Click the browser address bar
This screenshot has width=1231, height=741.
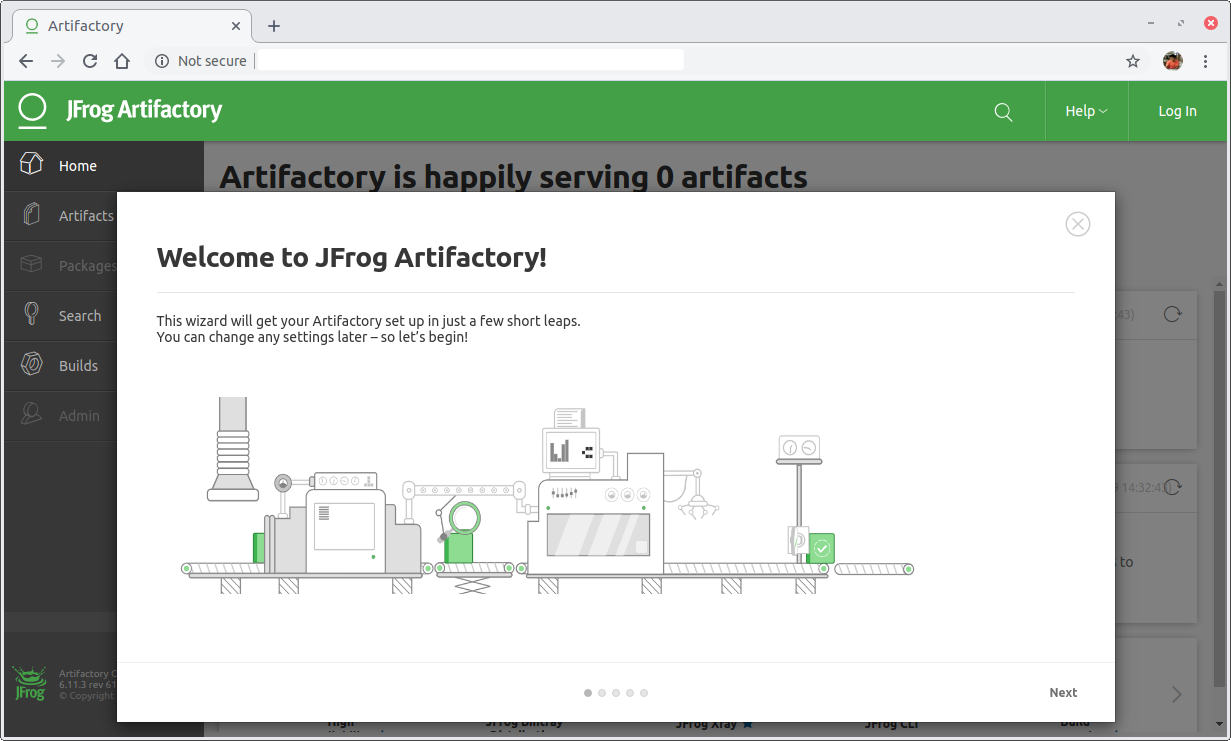coord(469,61)
